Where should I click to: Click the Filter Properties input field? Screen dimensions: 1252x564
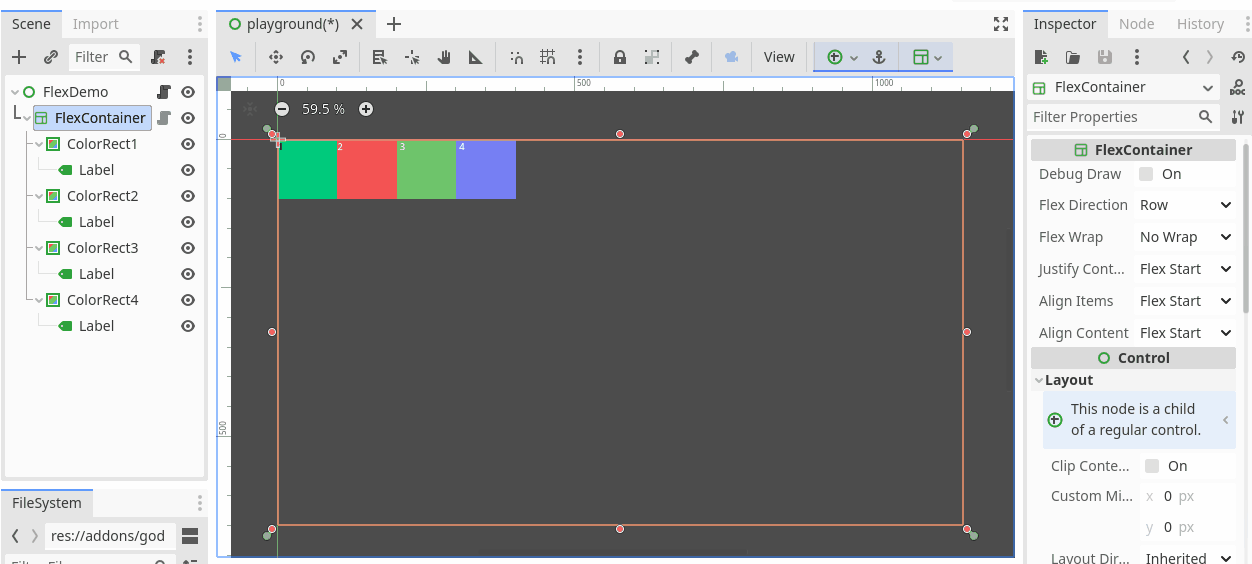pyautogui.click(x=1123, y=117)
